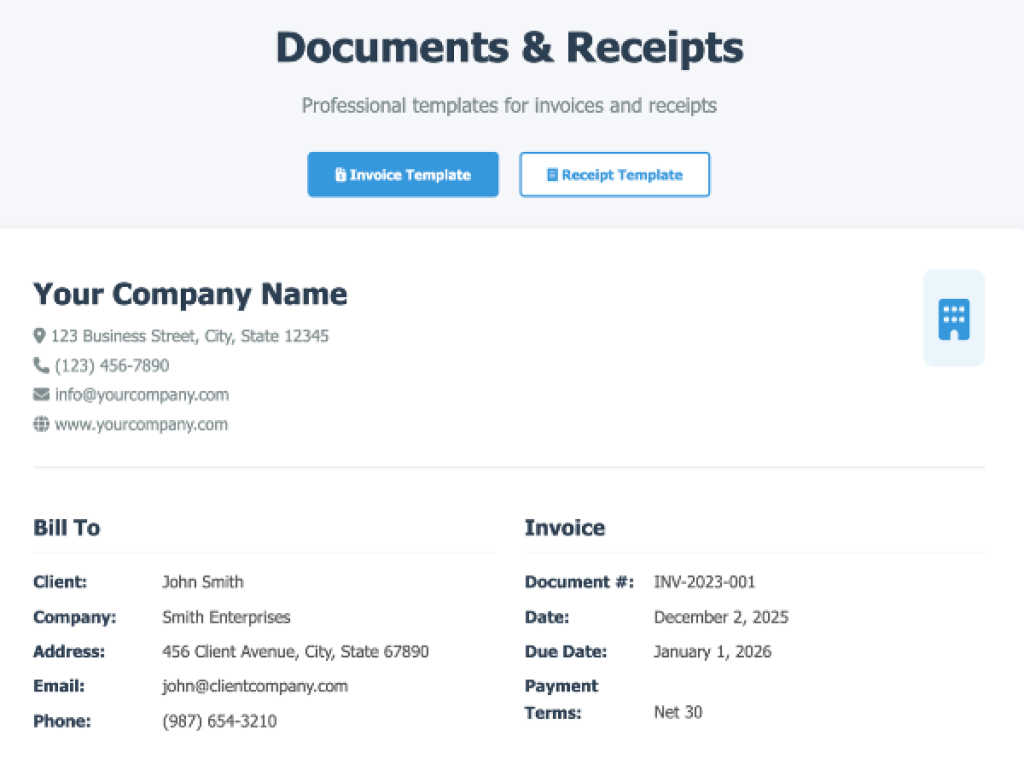Click the Due Date value January 1, 2026
The image size is (1024, 765).
(x=714, y=651)
